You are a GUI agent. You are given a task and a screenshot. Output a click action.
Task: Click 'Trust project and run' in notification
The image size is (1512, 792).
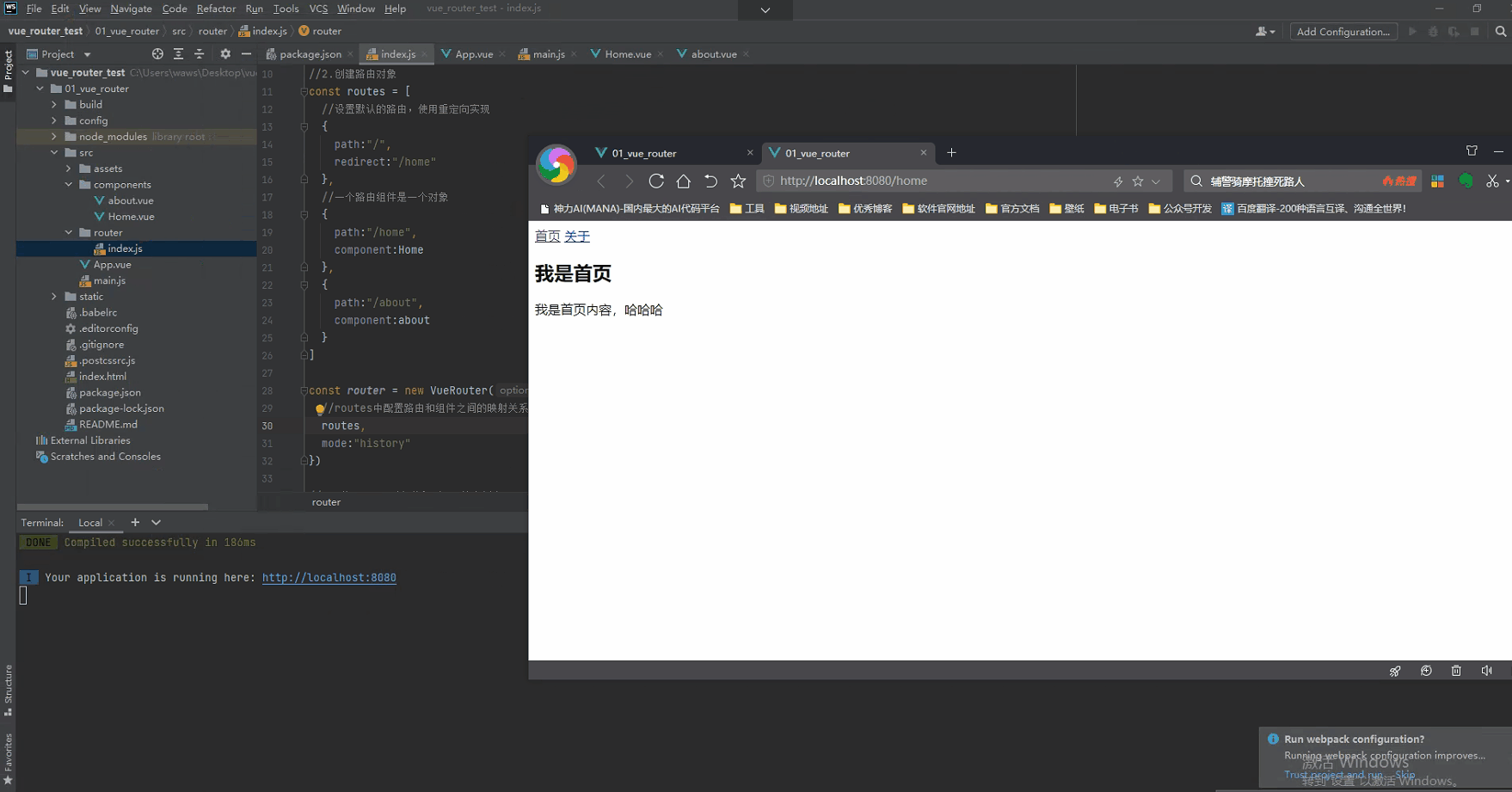[1333, 775]
